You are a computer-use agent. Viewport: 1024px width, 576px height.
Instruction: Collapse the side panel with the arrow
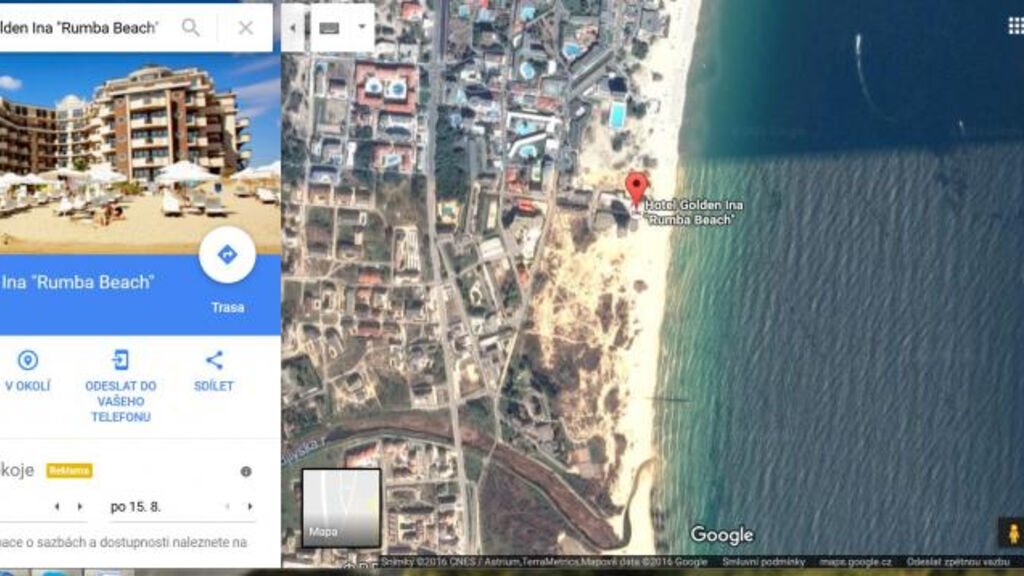tap(292, 28)
